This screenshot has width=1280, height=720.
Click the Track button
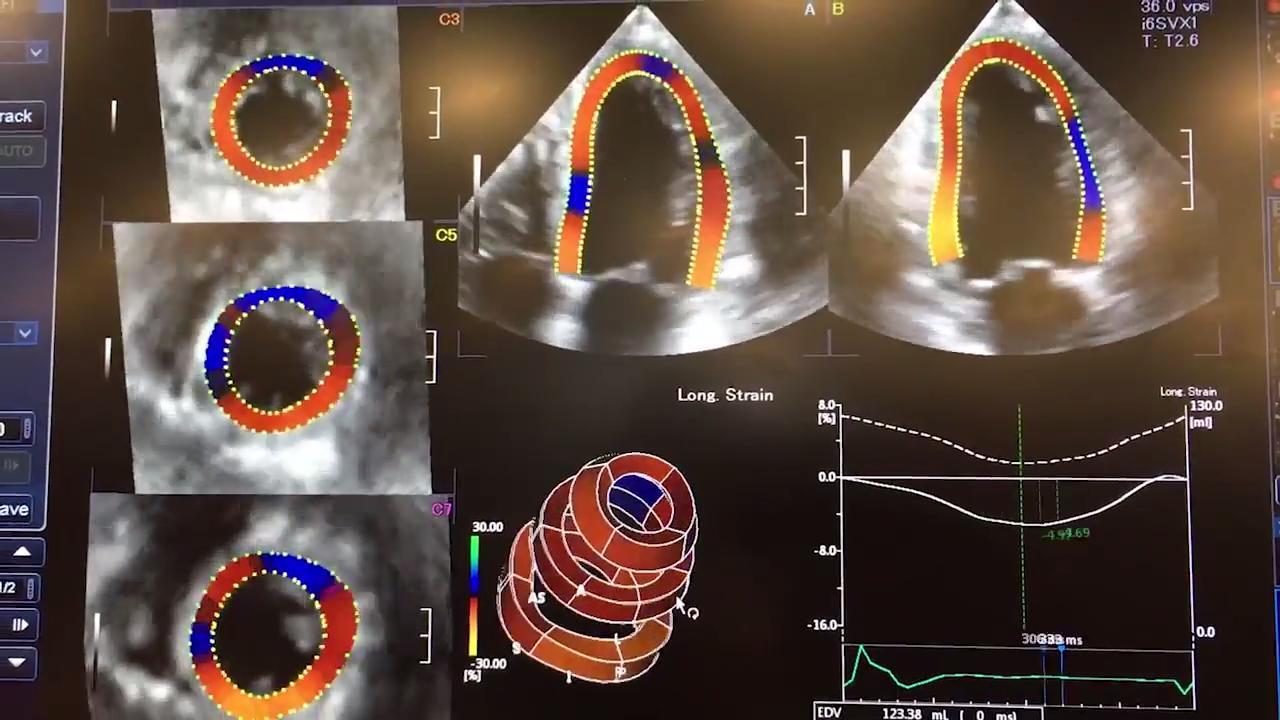(x=18, y=116)
